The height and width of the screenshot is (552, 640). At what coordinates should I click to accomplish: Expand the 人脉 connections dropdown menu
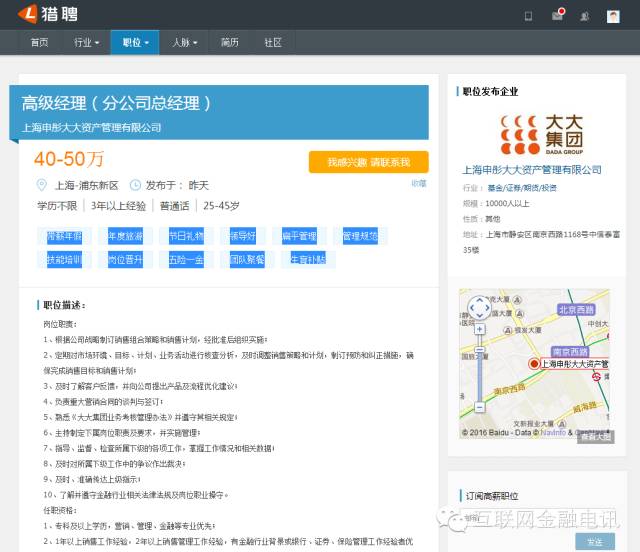184,42
